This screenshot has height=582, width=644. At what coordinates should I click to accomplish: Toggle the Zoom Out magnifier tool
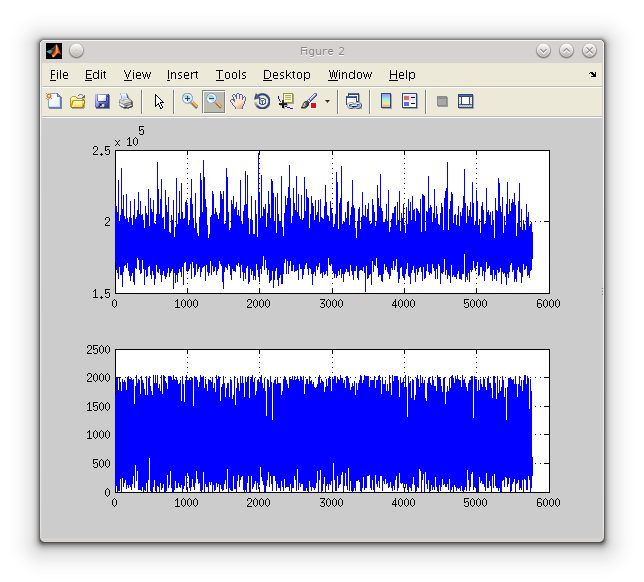click(214, 101)
